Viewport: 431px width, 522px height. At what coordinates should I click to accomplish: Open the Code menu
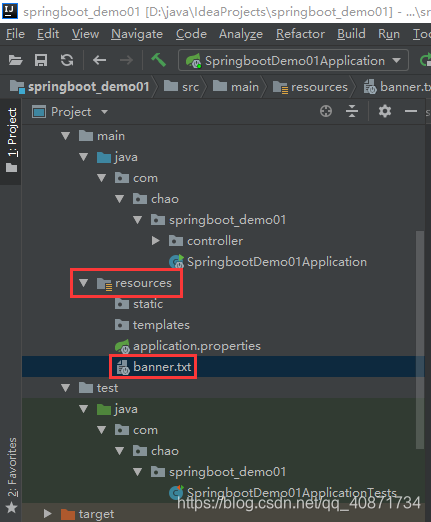click(x=191, y=34)
